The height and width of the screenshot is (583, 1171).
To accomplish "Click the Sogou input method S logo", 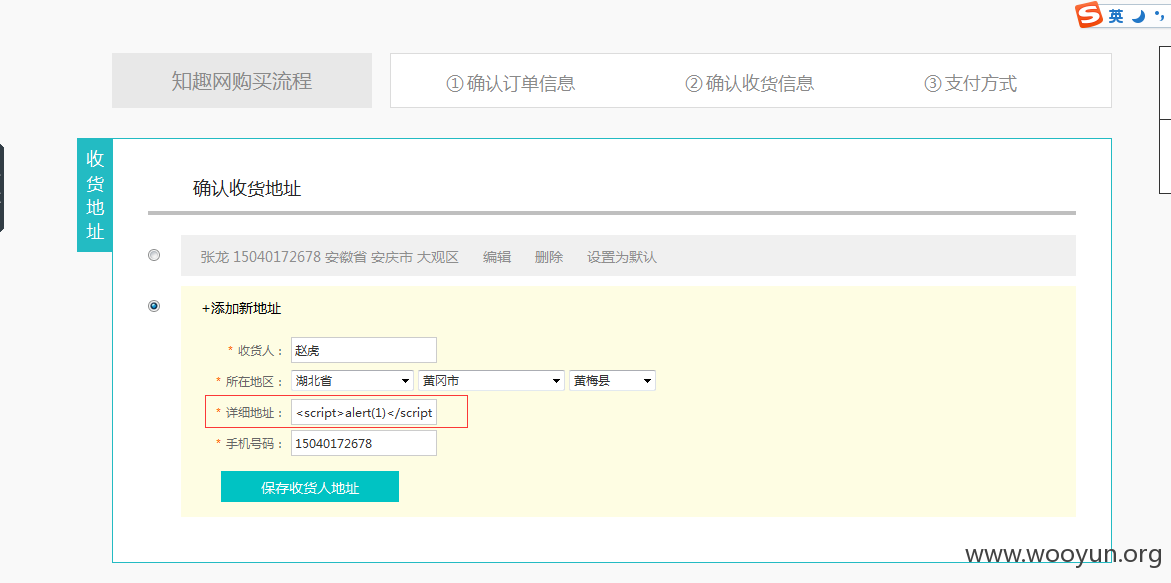I will tap(1090, 16).
